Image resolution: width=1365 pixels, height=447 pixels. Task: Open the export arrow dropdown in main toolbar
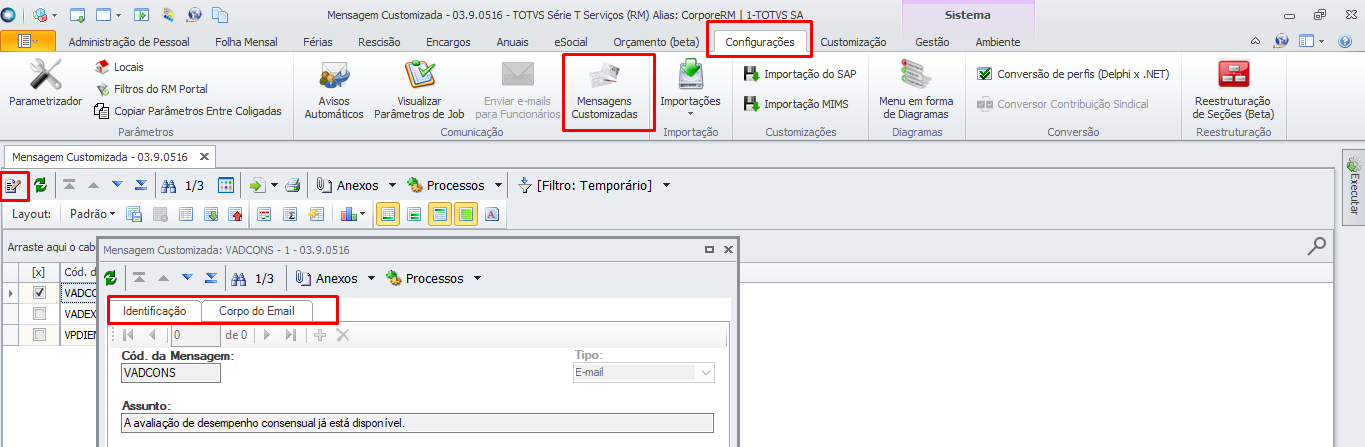tap(274, 185)
